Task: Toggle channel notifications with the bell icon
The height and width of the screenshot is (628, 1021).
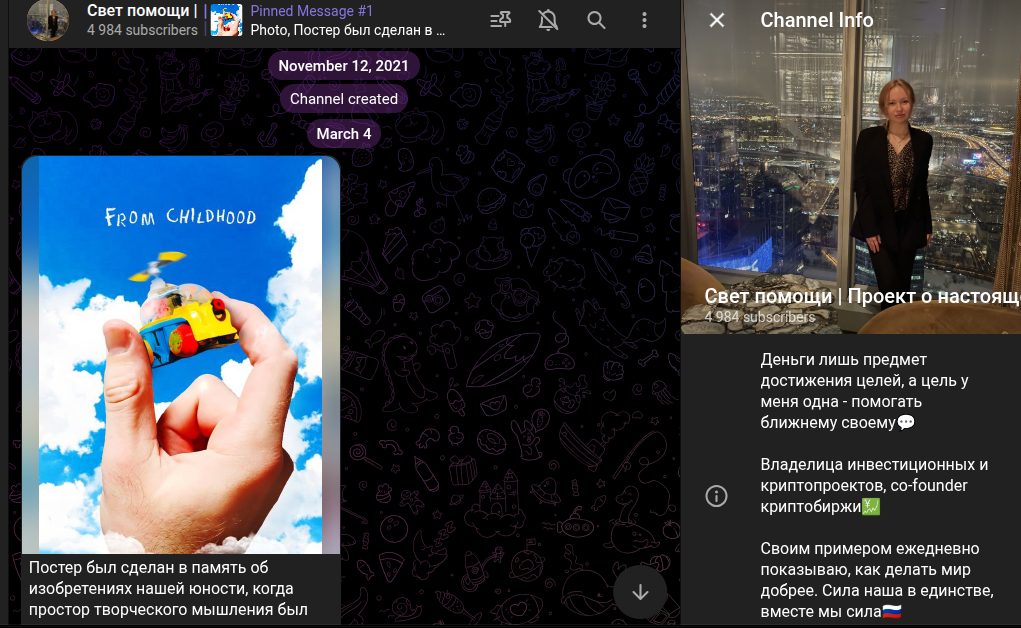Action: pyautogui.click(x=548, y=20)
